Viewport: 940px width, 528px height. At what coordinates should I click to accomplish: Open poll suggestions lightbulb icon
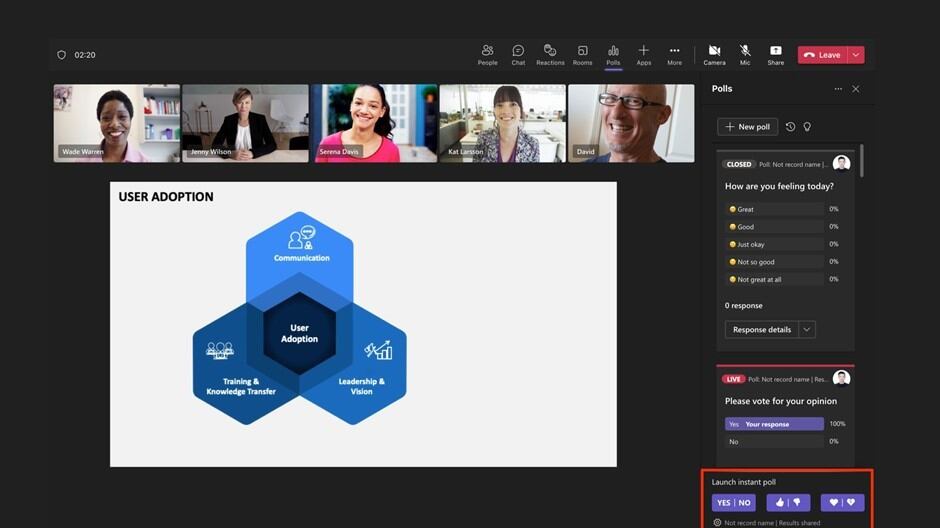click(x=807, y=127)
